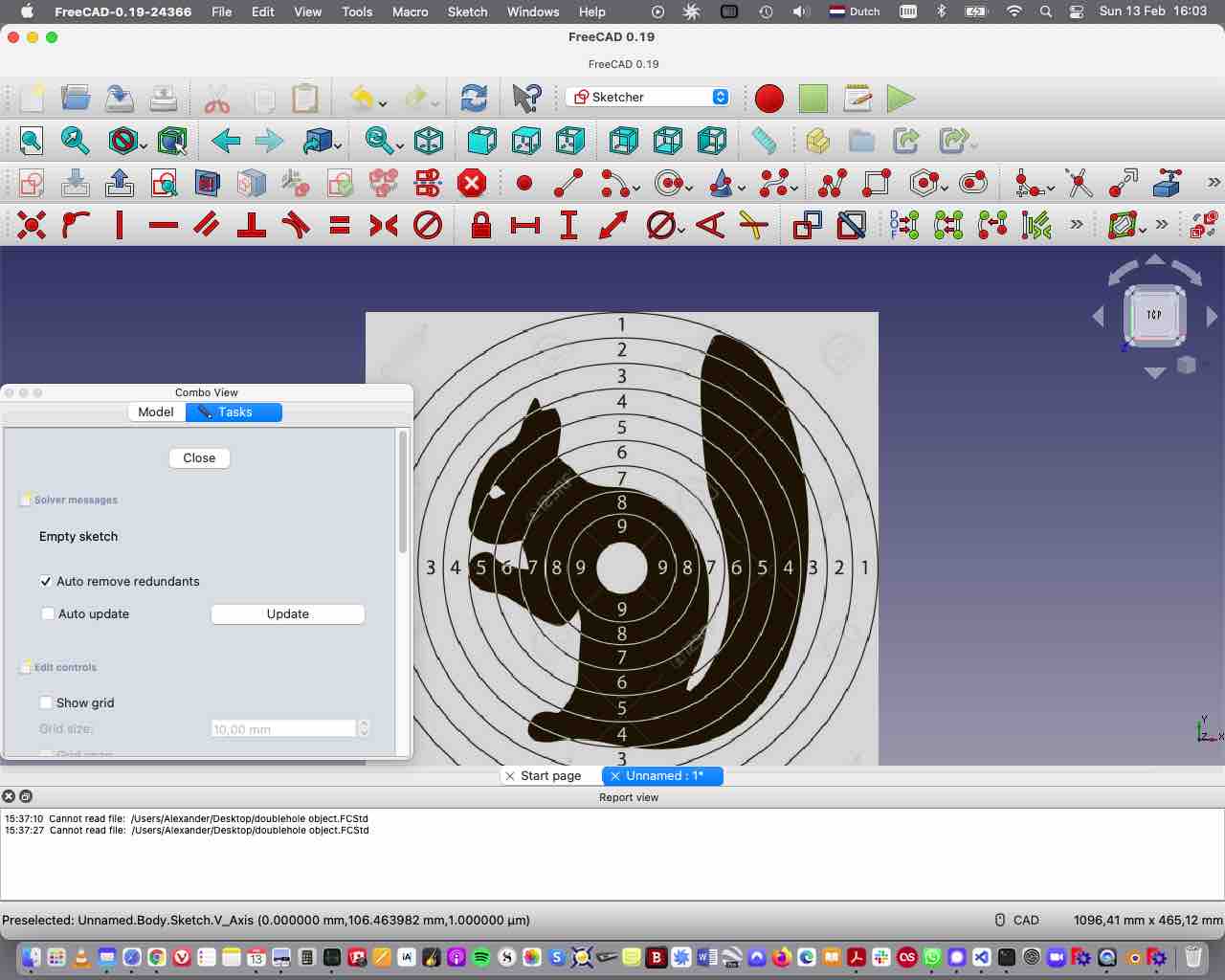Switch to the Start page tab
Viewport: 1225px width, 980px height.
pyautogui.click(x=551, y=776)
